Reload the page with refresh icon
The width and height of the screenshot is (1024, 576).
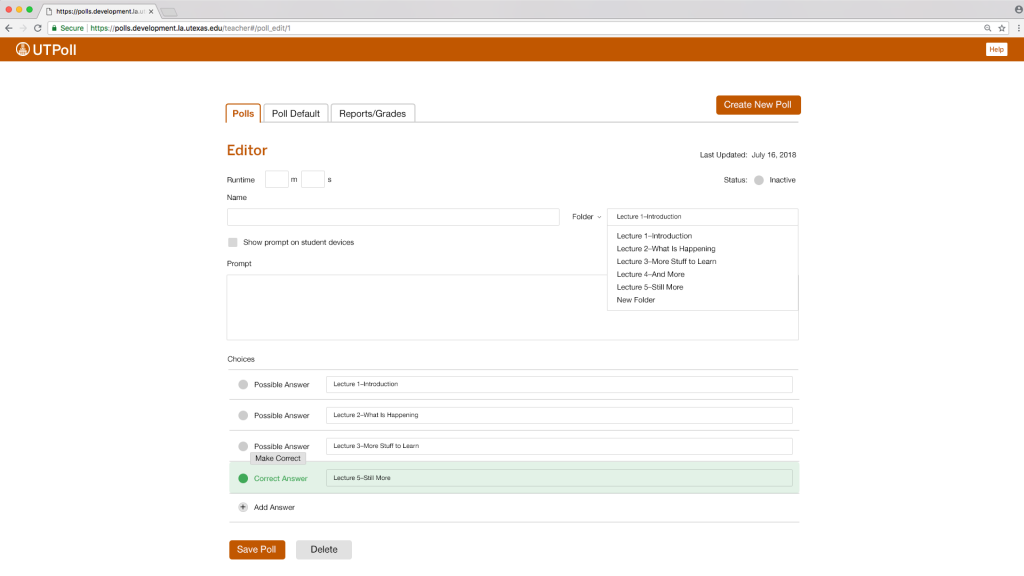pyautogui.click(x=37, y=28)
